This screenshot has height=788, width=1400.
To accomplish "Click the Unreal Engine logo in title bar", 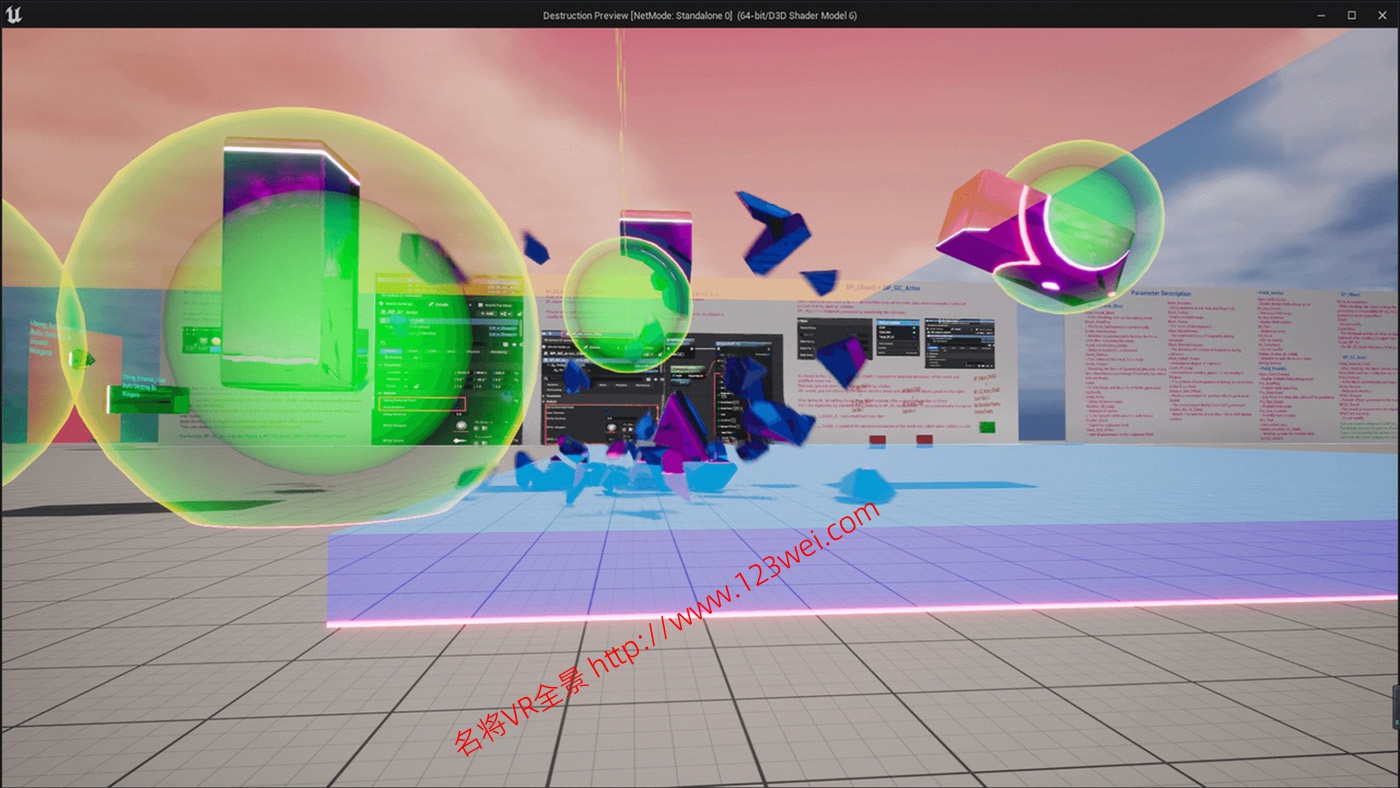I will (x=14, y=14).
